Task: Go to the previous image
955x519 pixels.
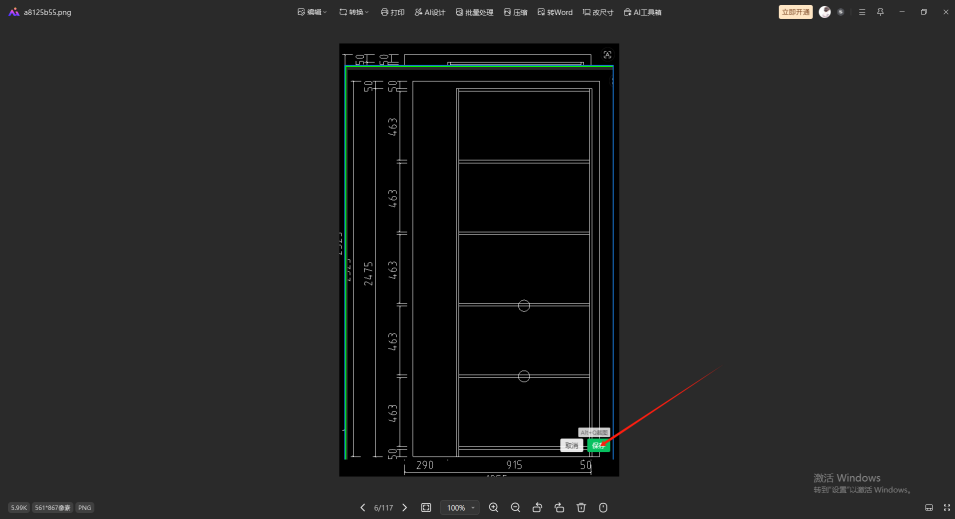Action: coord(363,507)
